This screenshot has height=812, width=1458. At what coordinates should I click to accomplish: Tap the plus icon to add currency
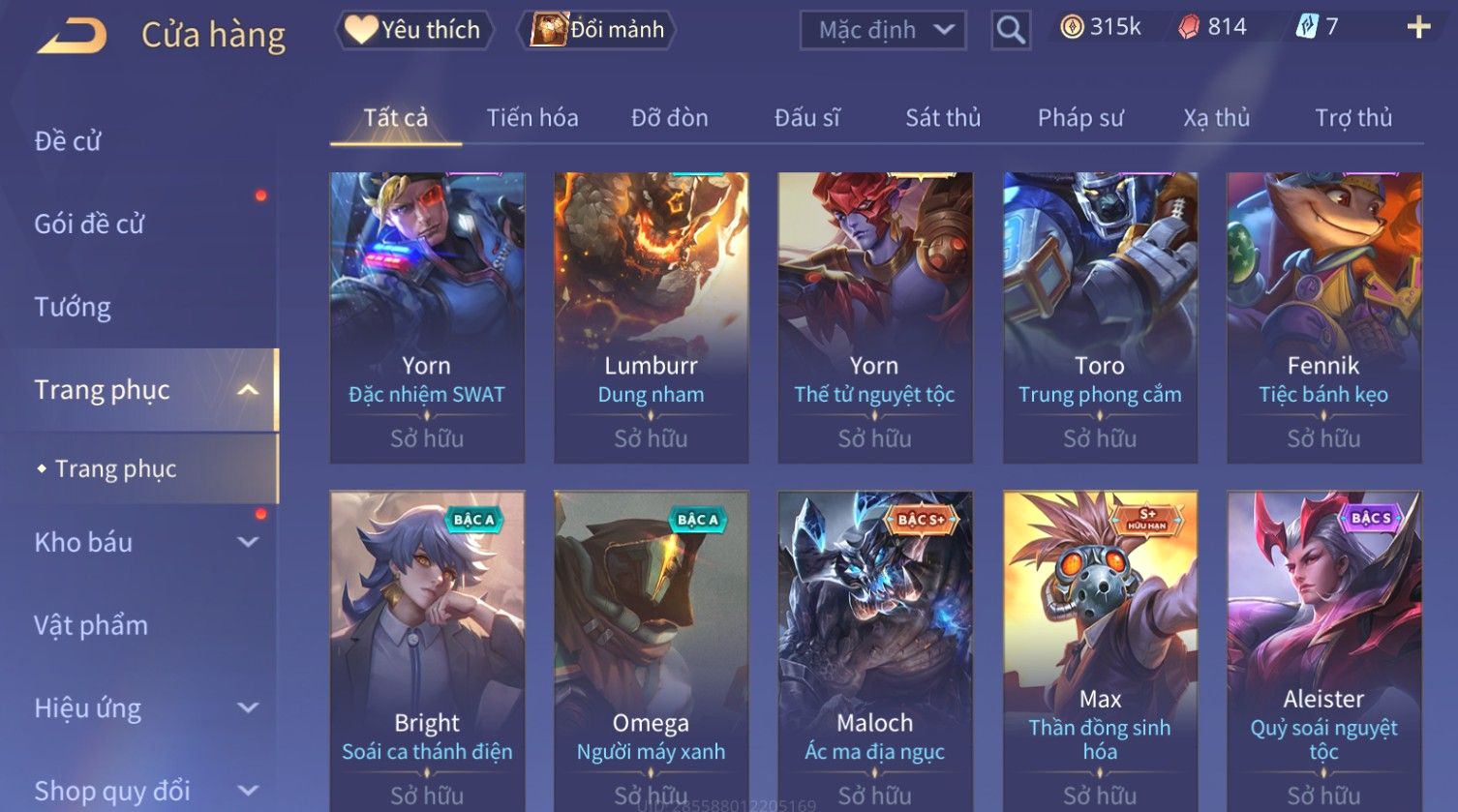coord(1418,27)
